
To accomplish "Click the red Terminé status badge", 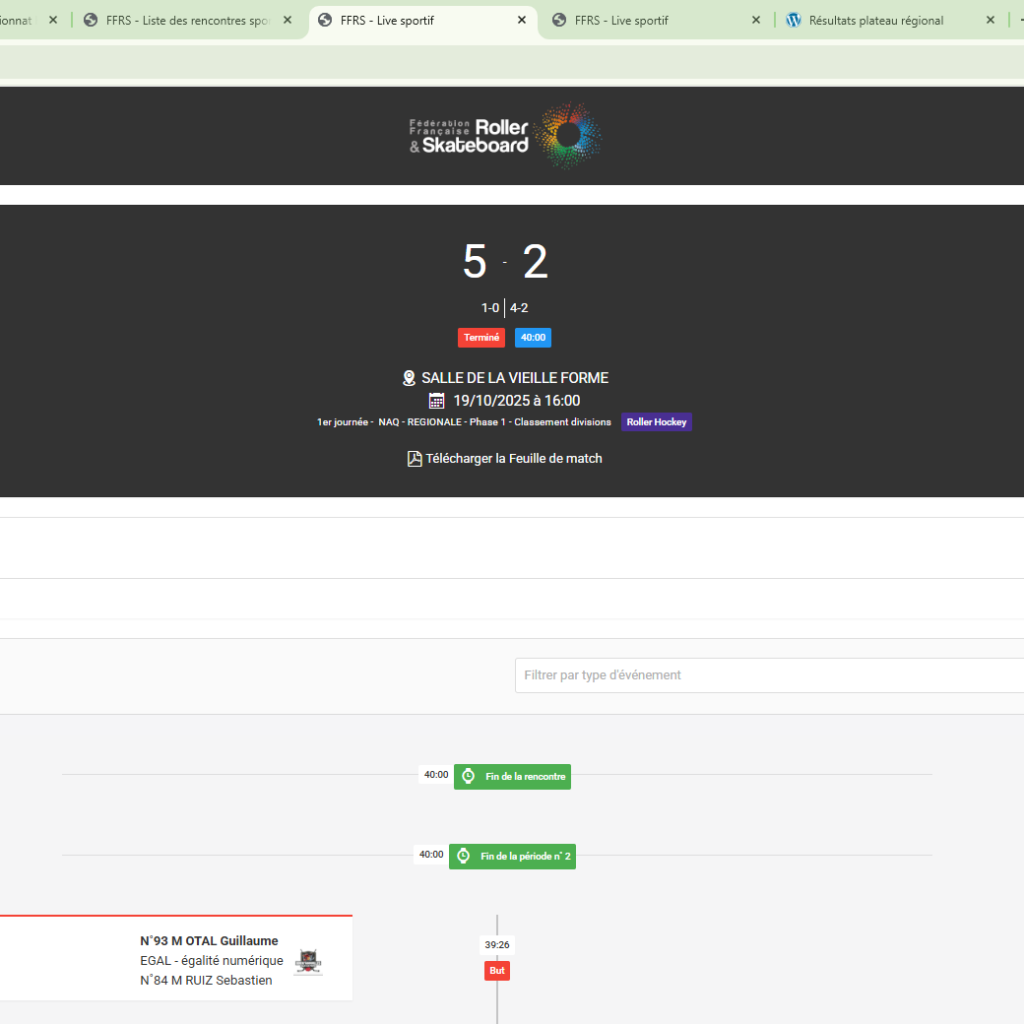I will coord(481,338).
